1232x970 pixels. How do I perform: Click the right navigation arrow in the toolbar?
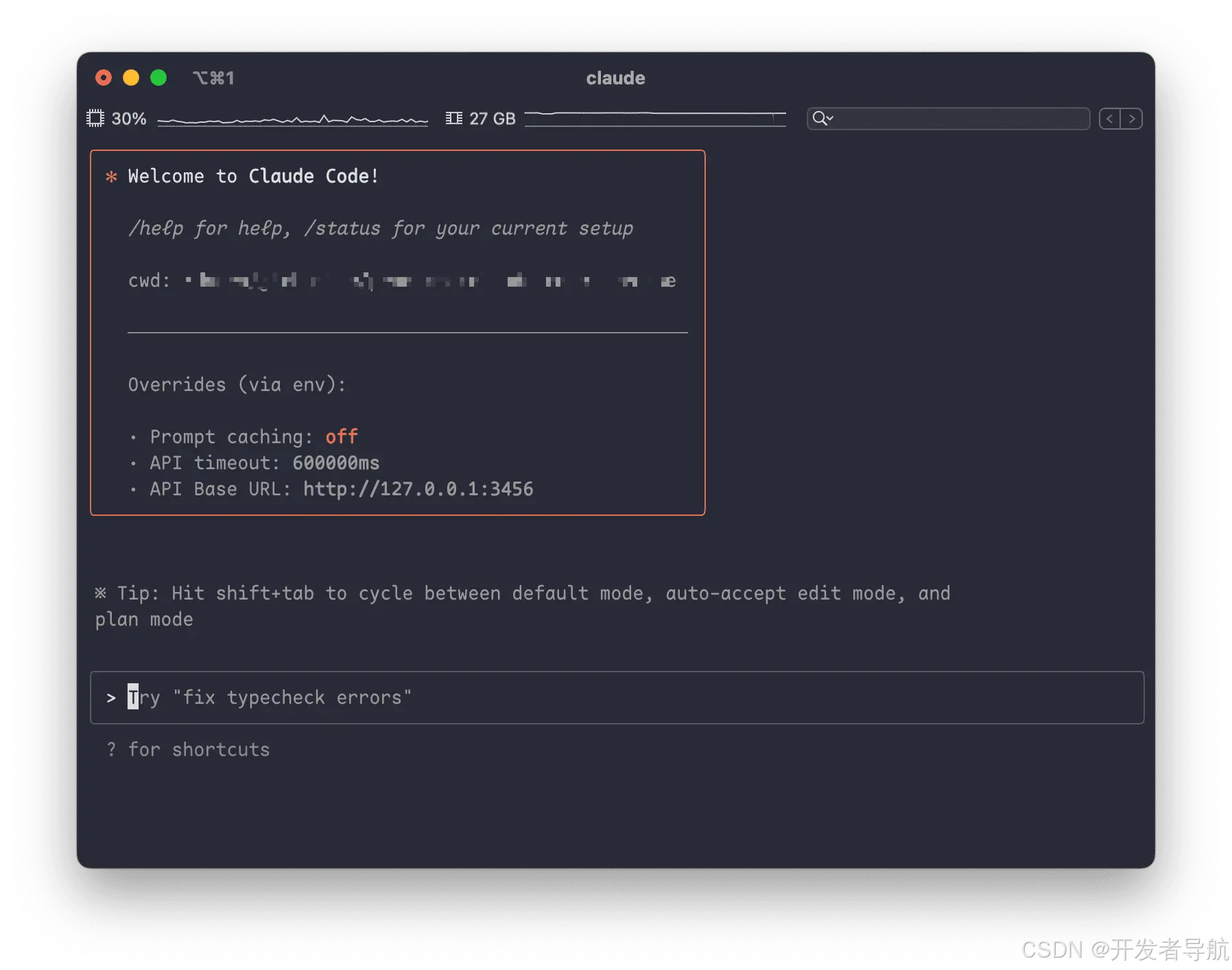[1132, 118]
